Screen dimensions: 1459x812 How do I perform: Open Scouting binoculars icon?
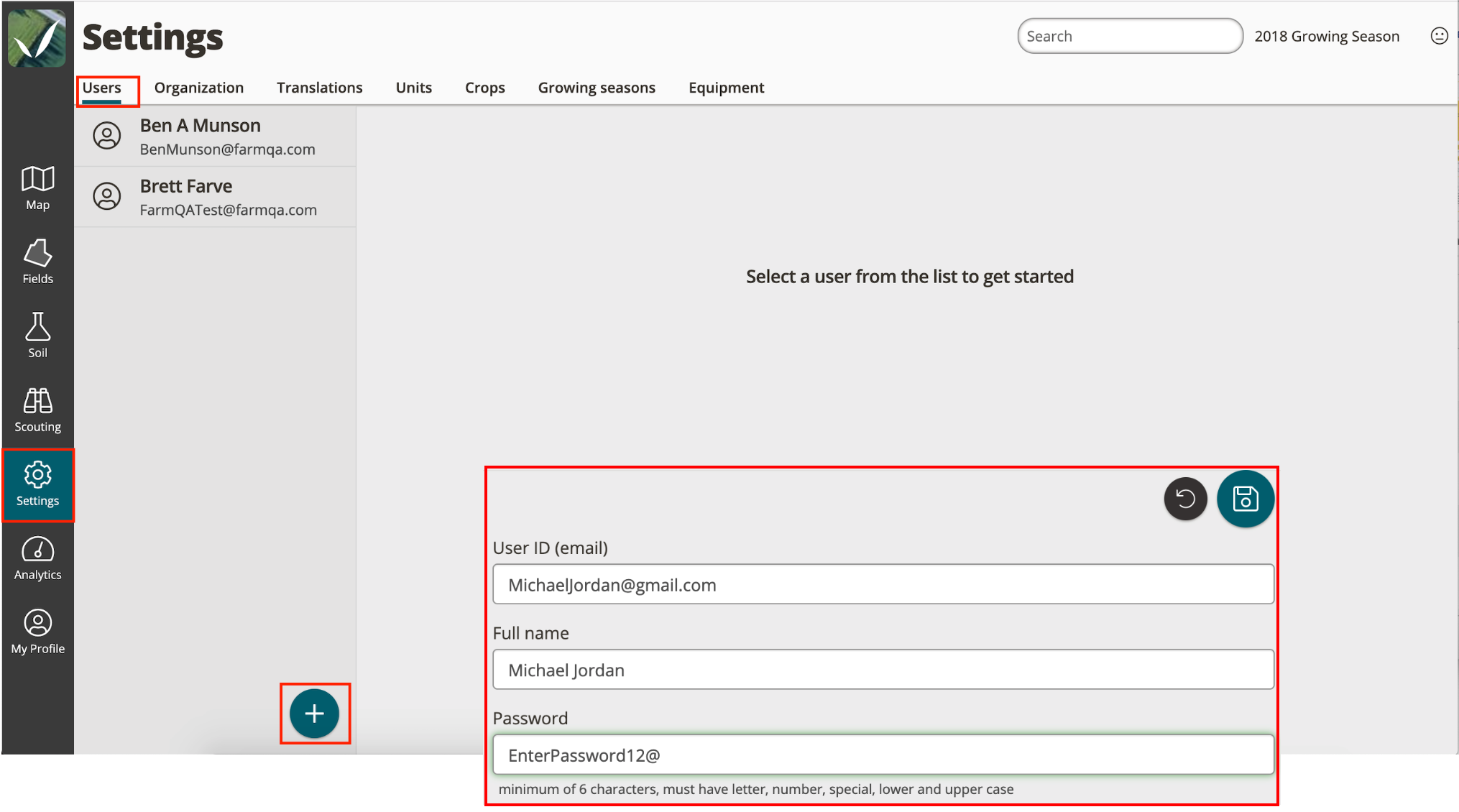coord(37,401)
